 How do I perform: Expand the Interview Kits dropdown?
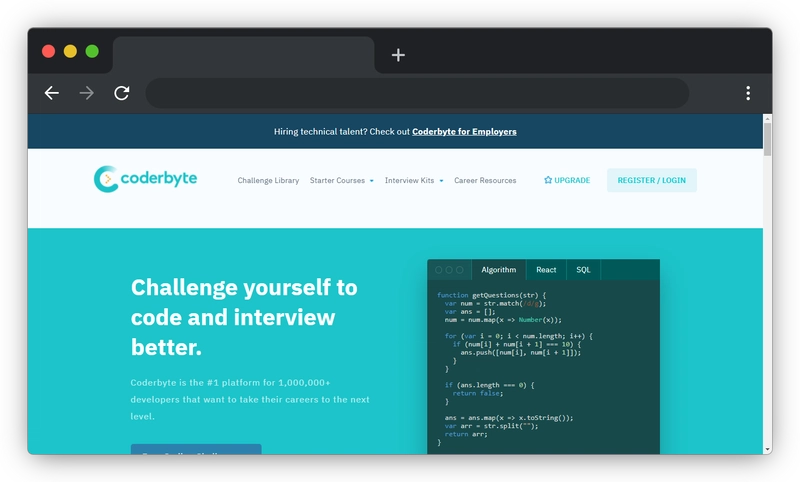414,181
